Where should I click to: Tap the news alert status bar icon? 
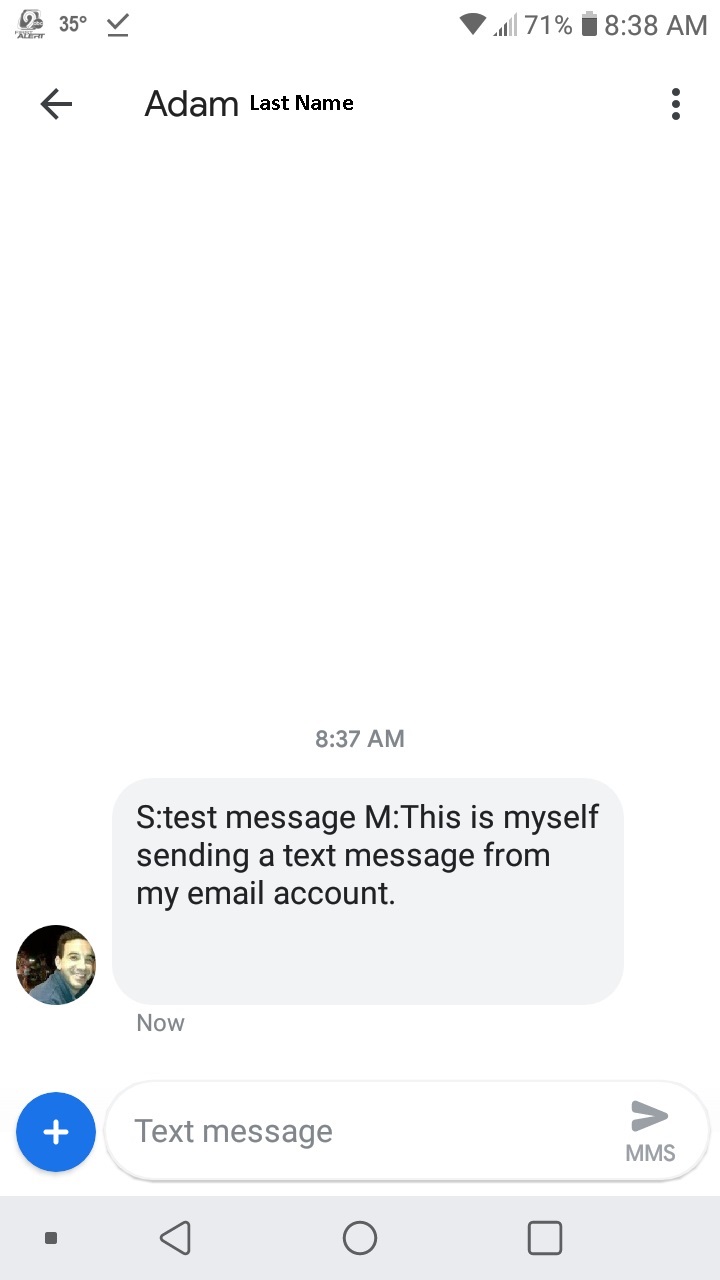click(x=31, y=24)
